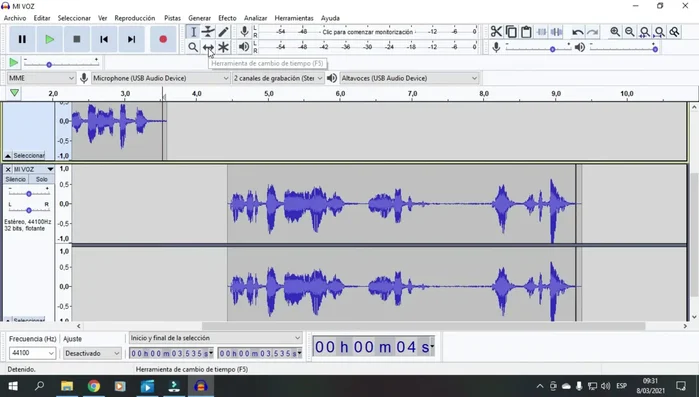
Task: Click the Paste clipboard icon
Action: pyautogui.click(x=526, y=32)
